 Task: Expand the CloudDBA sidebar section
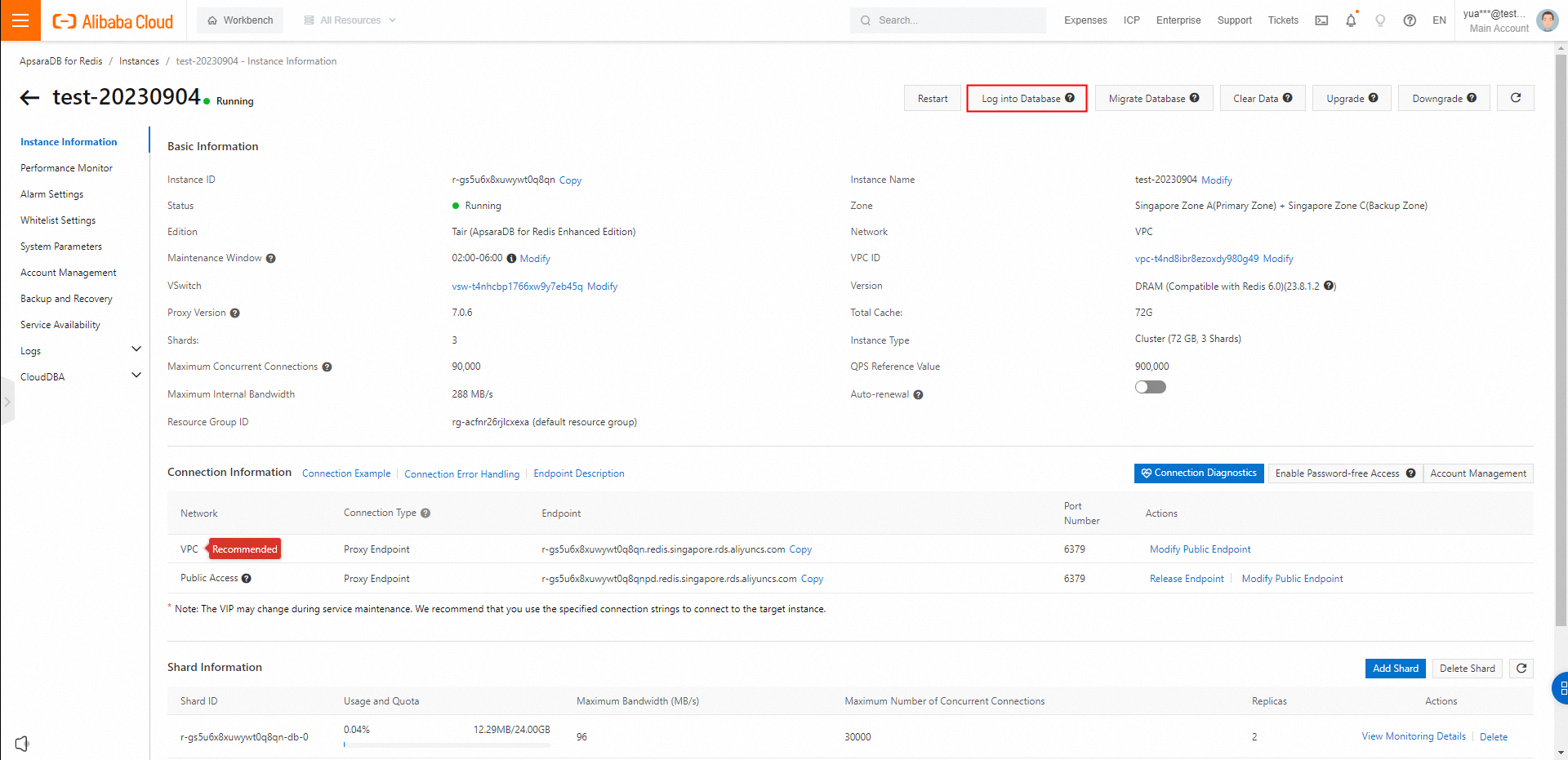136,376
